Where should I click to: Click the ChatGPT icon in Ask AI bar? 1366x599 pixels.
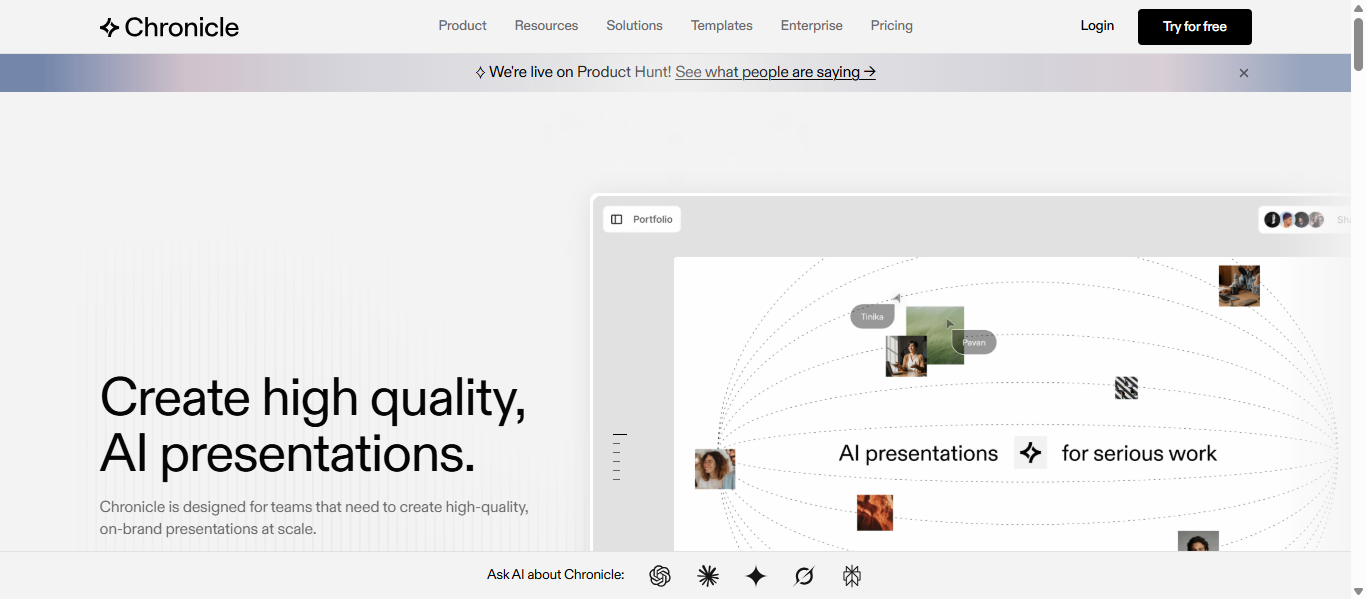[x=660, y=576]
